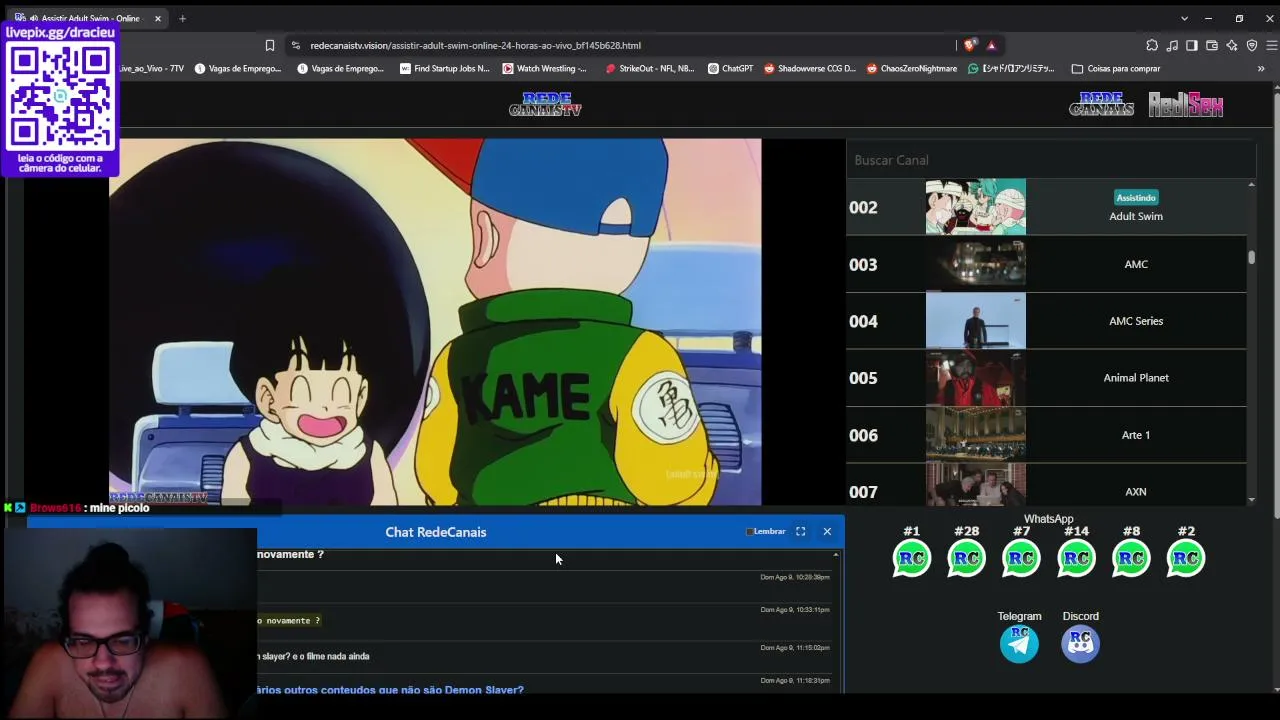This screenshot has height=720, width=1280.
Task: Click the channel list scrollbar thumb
Action: (x=1251, y=257)
